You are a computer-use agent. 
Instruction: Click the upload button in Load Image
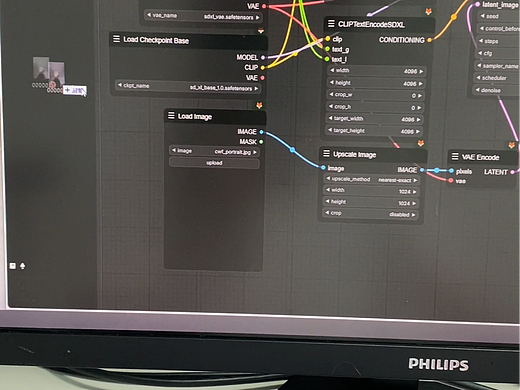pos(214,163)
